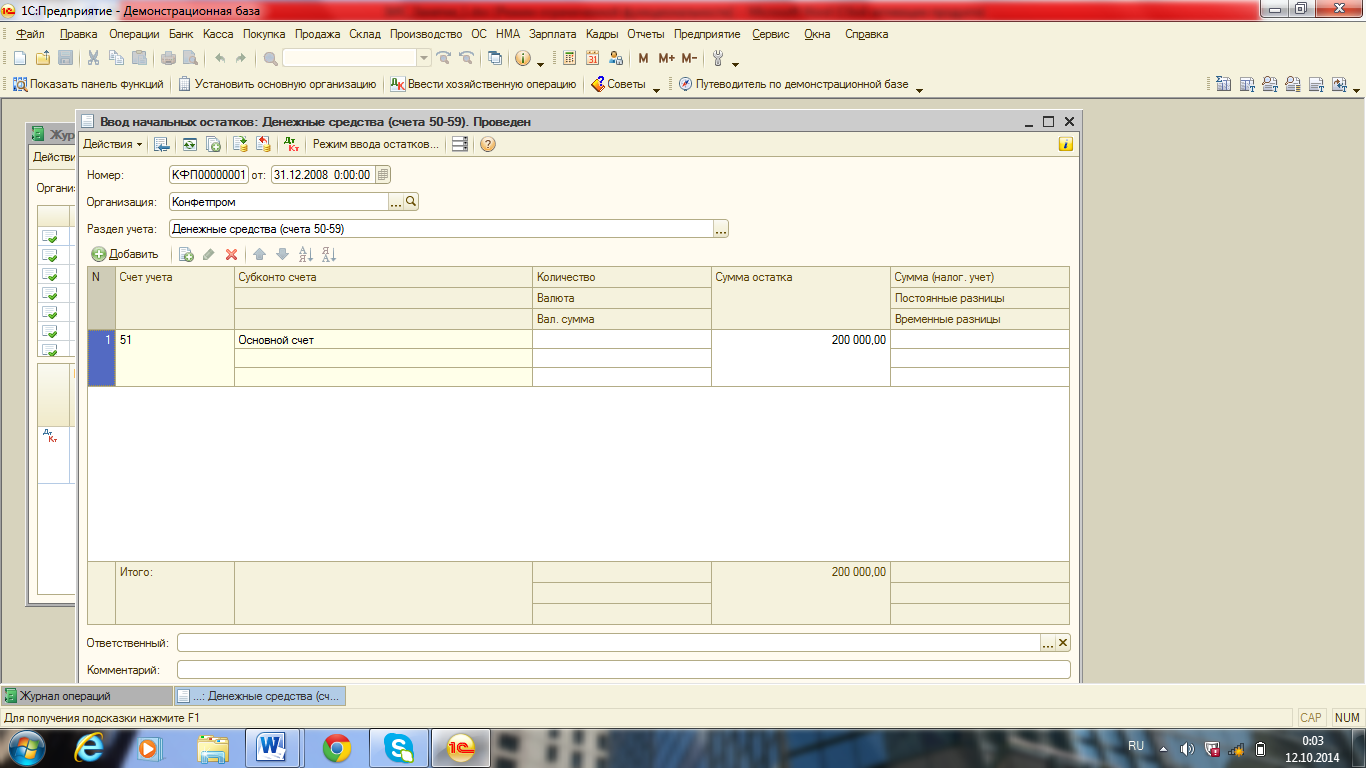Print using the main toolbar printer icon
This screenshot has height=768, width=1366.
click(167, 58)
